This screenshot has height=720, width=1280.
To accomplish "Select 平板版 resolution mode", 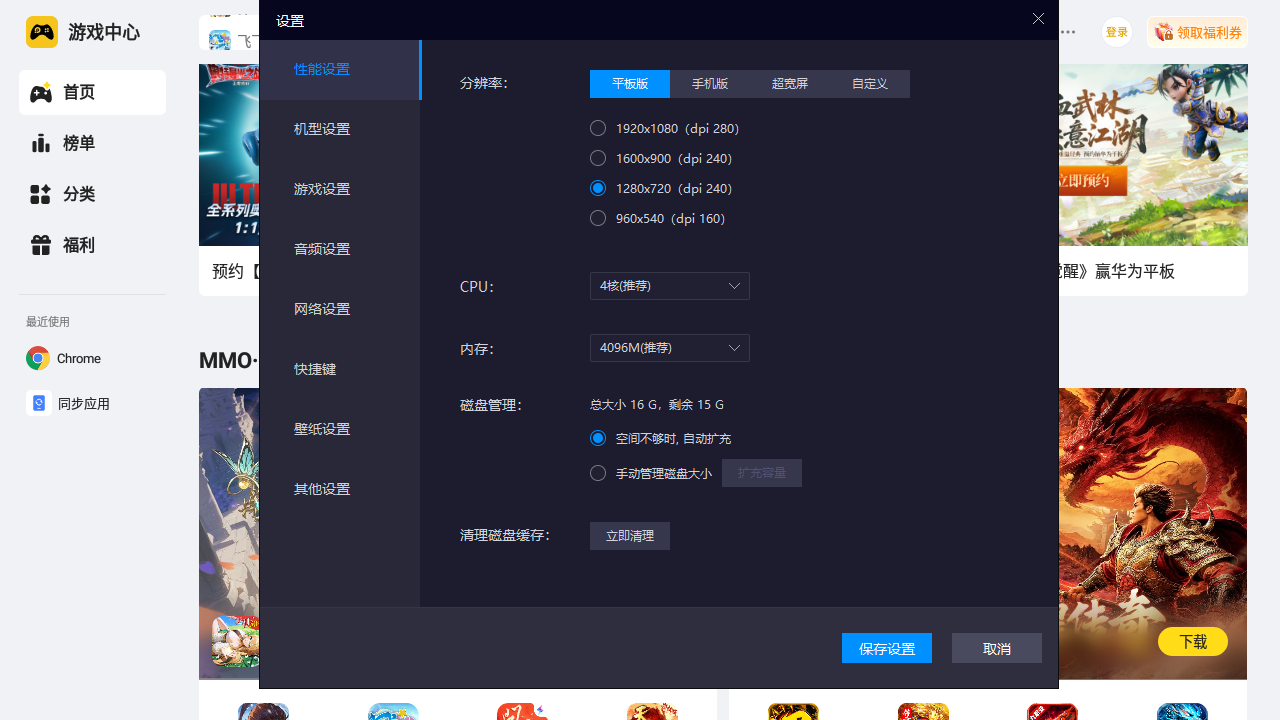I will [x=630, y=84].
